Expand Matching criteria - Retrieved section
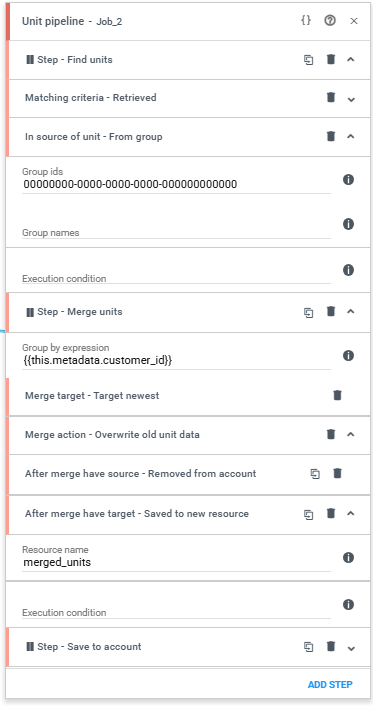The width and height of the screenshot is (373, 706). [x=352, y=99]
